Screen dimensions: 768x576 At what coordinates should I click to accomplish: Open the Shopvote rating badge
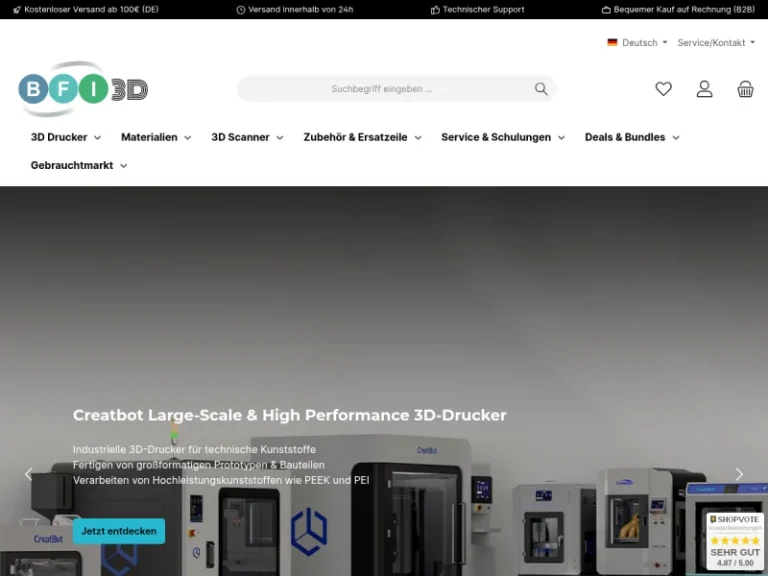pos(735,541)
